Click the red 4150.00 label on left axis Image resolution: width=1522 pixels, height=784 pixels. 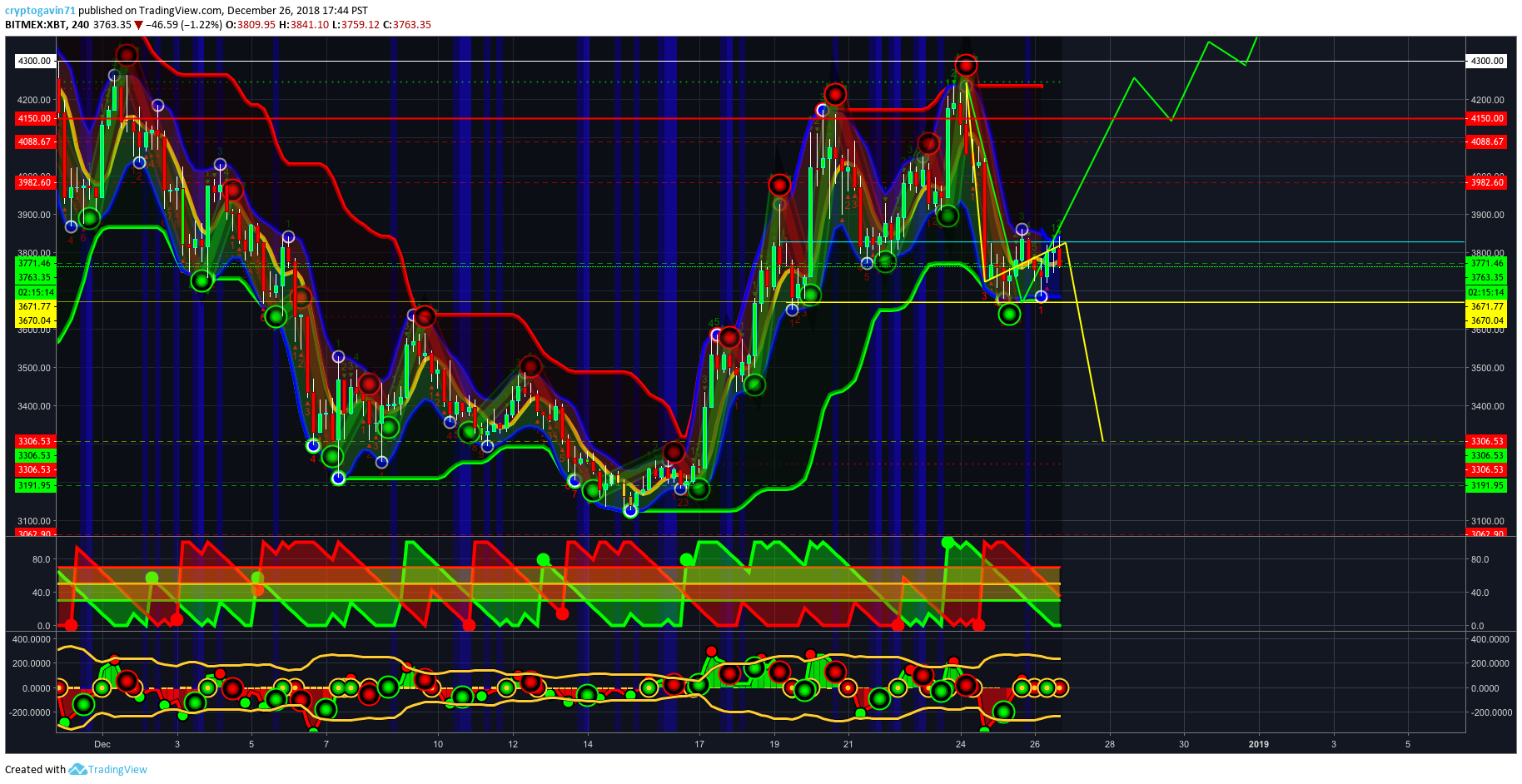(x=36, y=118)
